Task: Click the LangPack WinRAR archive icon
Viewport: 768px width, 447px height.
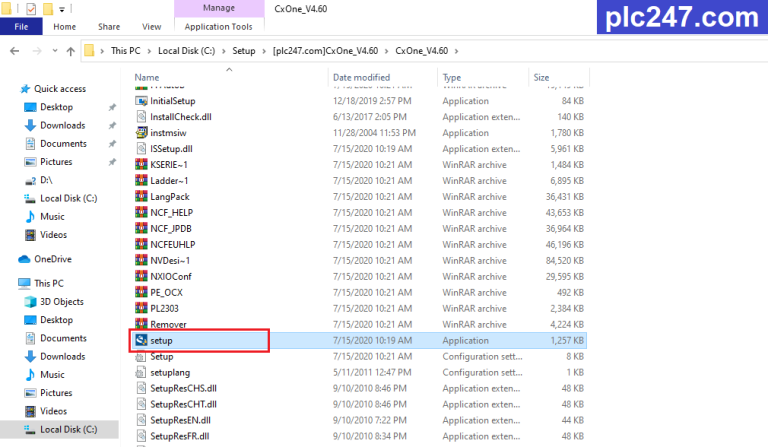Action: pyautogui.click(x=141, y=196)
